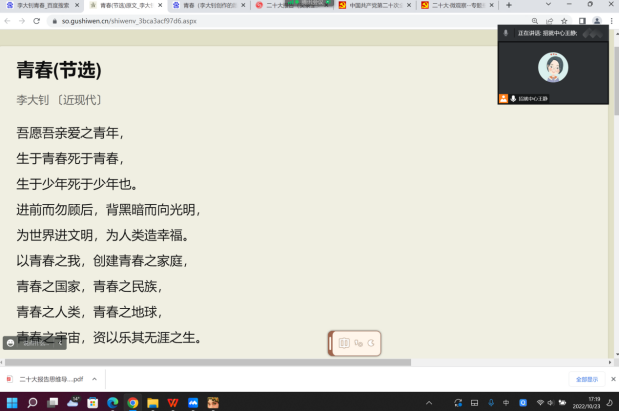The height and width of the screenshot is (411, 619).
Task: Click the microphone icon in meeting panel header
Action: pyautogui.click(x=506, y=33)
